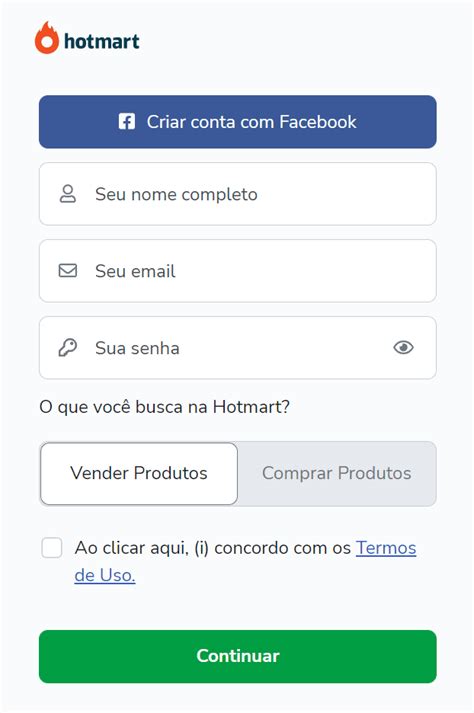
Task: Switch to the Comprar Produtos option
Action: (337, 473)
